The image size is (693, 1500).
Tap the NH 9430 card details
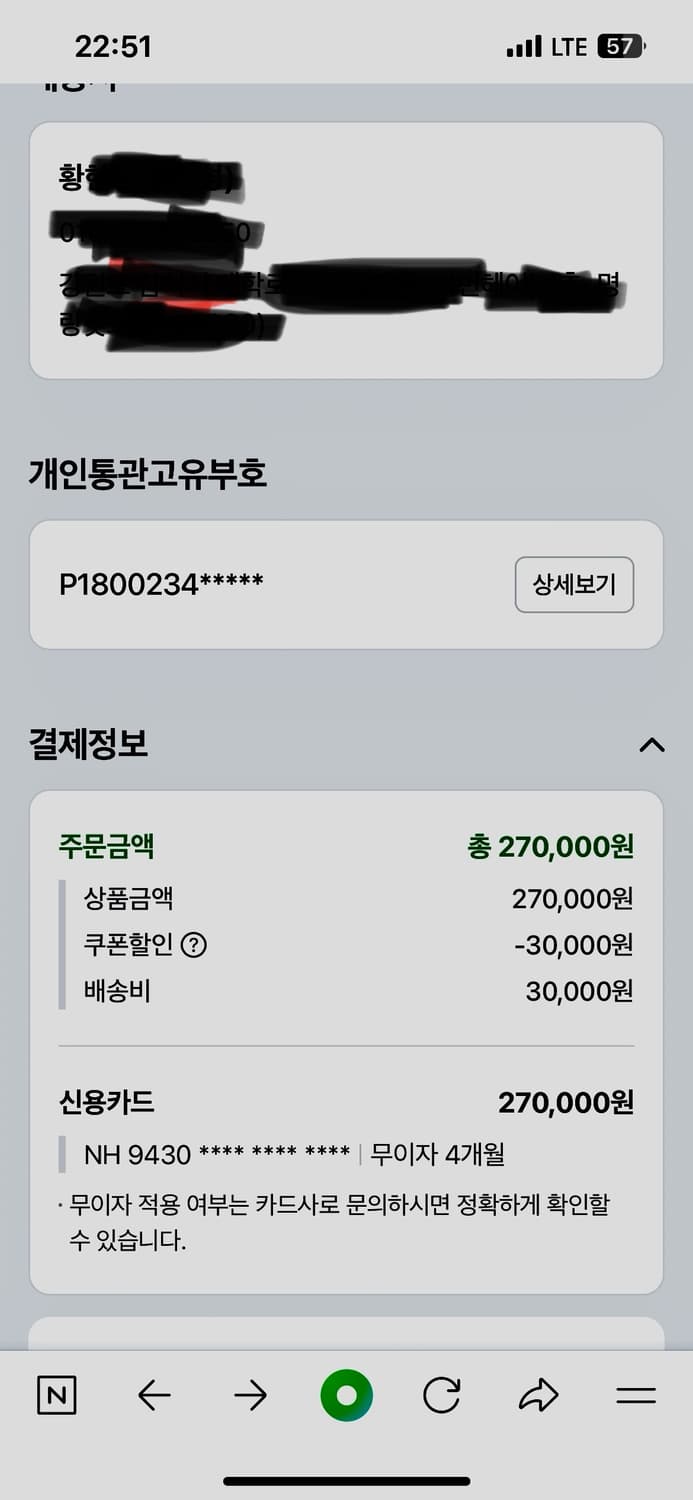click(x=217, y=1155)
